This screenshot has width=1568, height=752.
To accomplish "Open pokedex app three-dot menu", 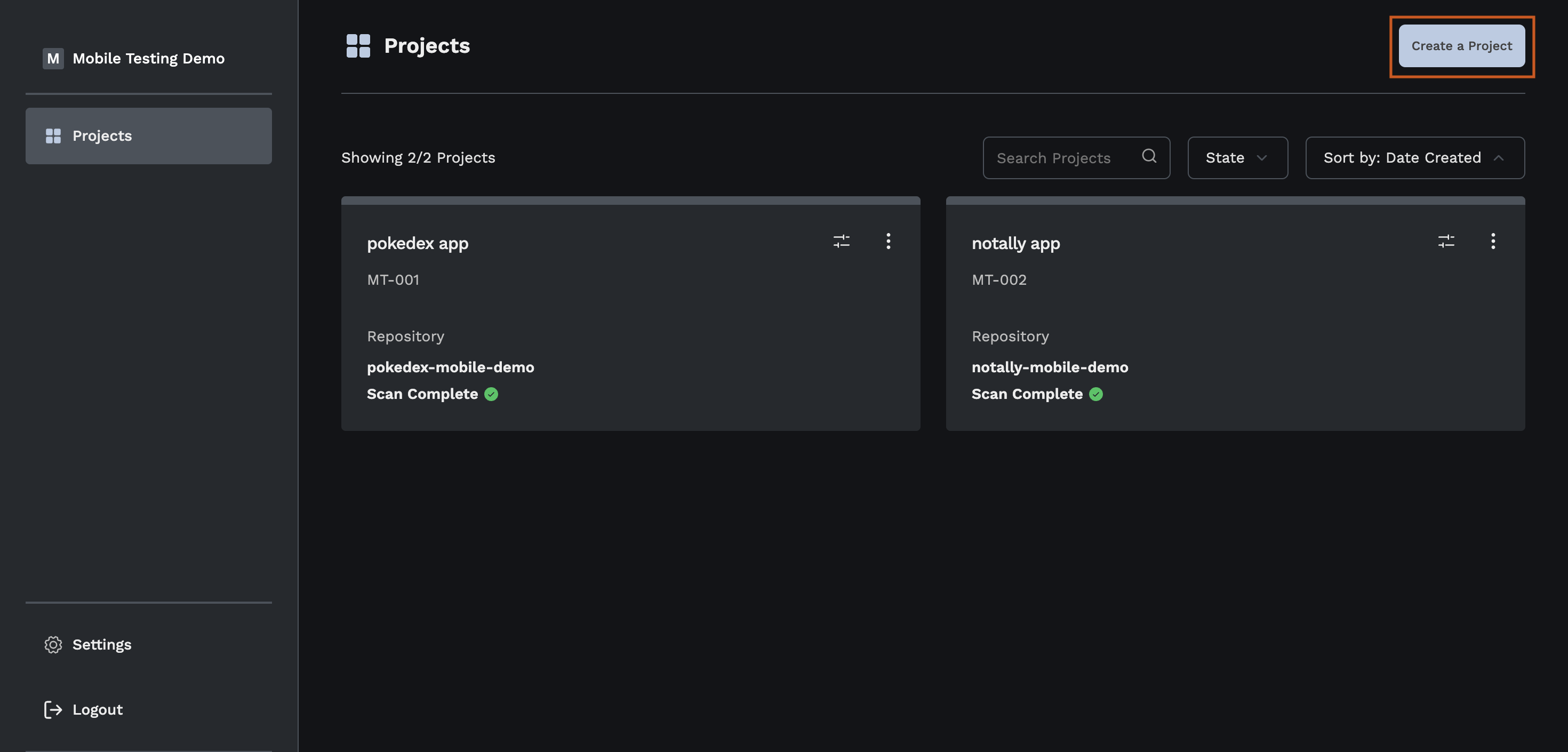I will point(888,241).
